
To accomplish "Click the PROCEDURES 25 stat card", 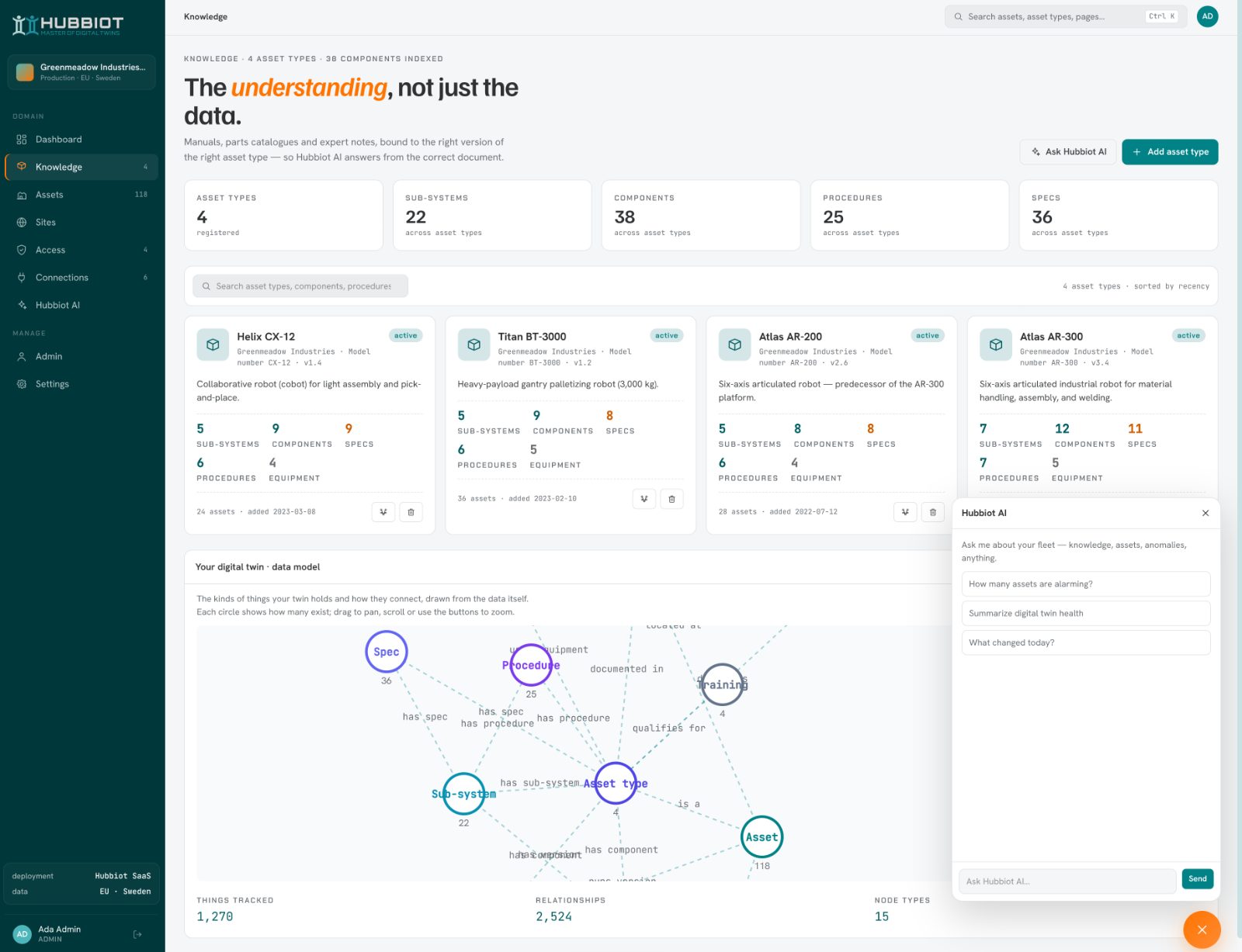I will [x=910, y=215].
